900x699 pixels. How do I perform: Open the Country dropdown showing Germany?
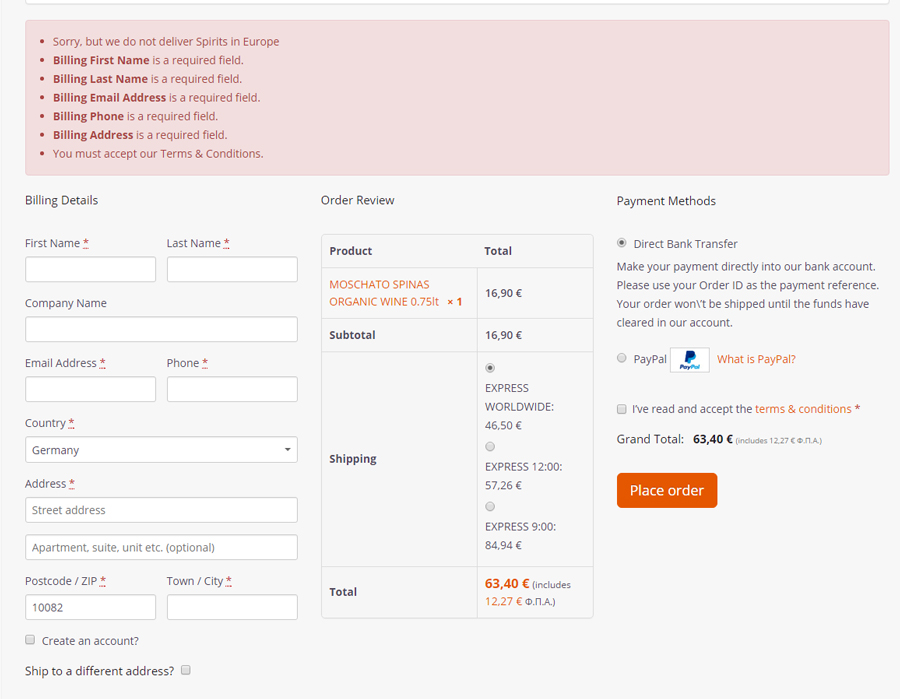[x=161, y=450]
